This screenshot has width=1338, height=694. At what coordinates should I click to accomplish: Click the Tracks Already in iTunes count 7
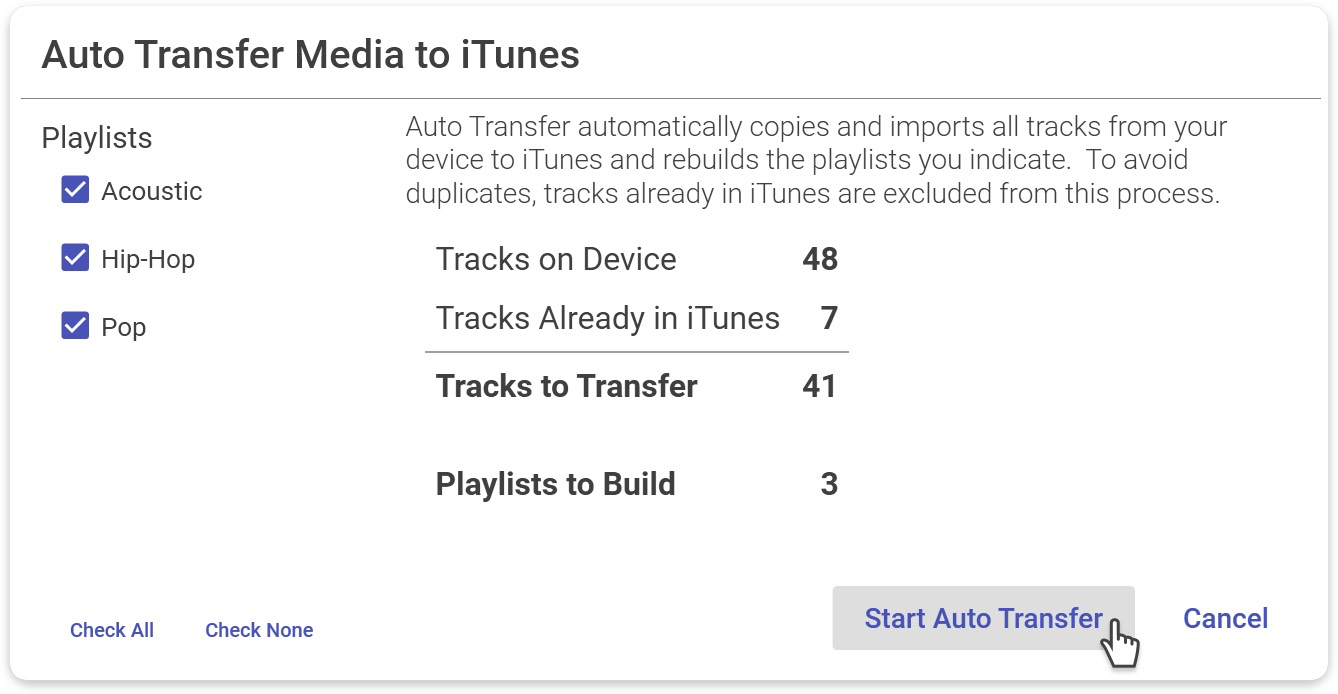828,318
